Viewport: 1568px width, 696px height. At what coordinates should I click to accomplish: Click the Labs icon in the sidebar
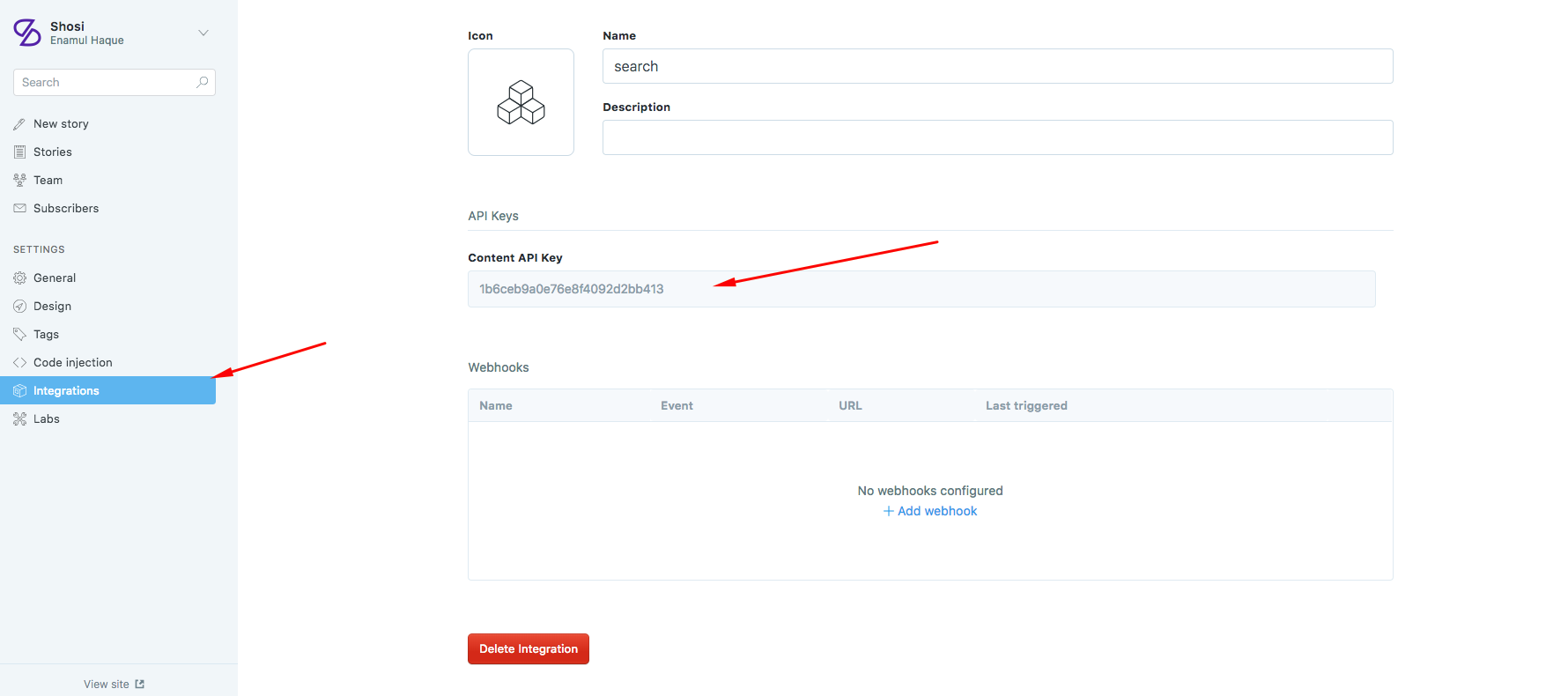(19, 419)
